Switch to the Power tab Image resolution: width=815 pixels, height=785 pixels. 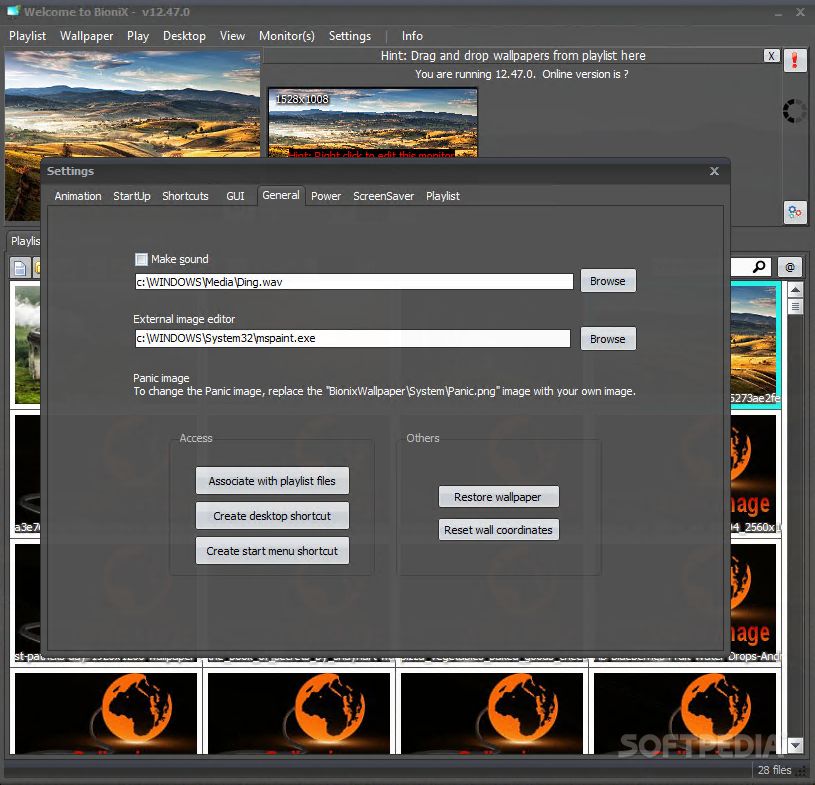pyautogui.click(x=326, y=196)
